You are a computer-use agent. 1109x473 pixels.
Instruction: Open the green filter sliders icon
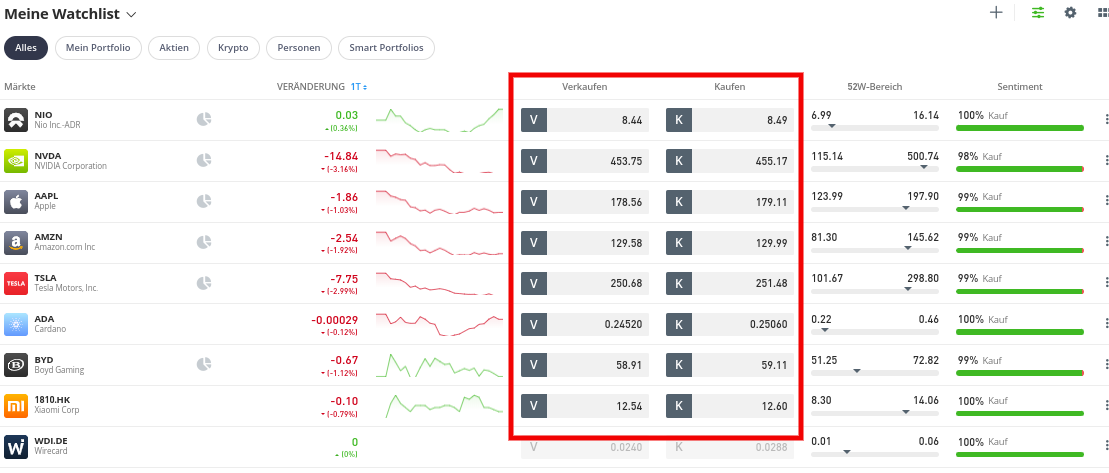point(1038,13)
